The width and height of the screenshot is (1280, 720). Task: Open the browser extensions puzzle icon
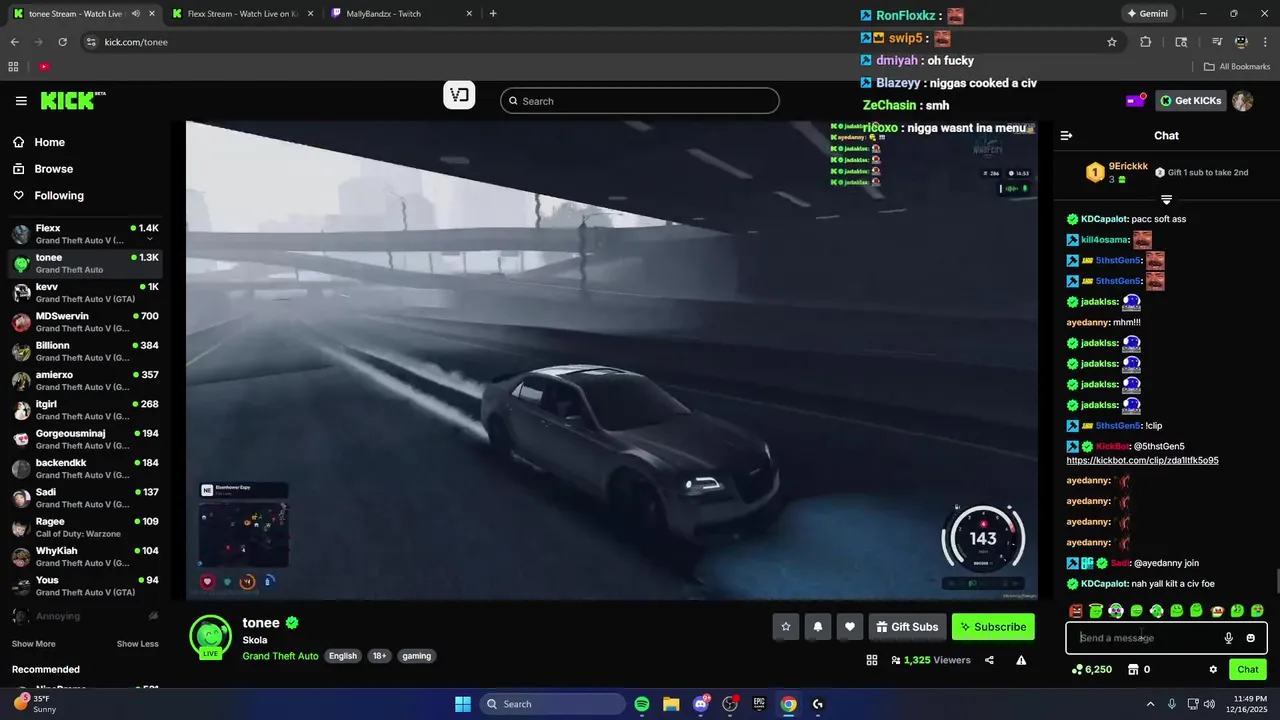[x=1146, y=42]
